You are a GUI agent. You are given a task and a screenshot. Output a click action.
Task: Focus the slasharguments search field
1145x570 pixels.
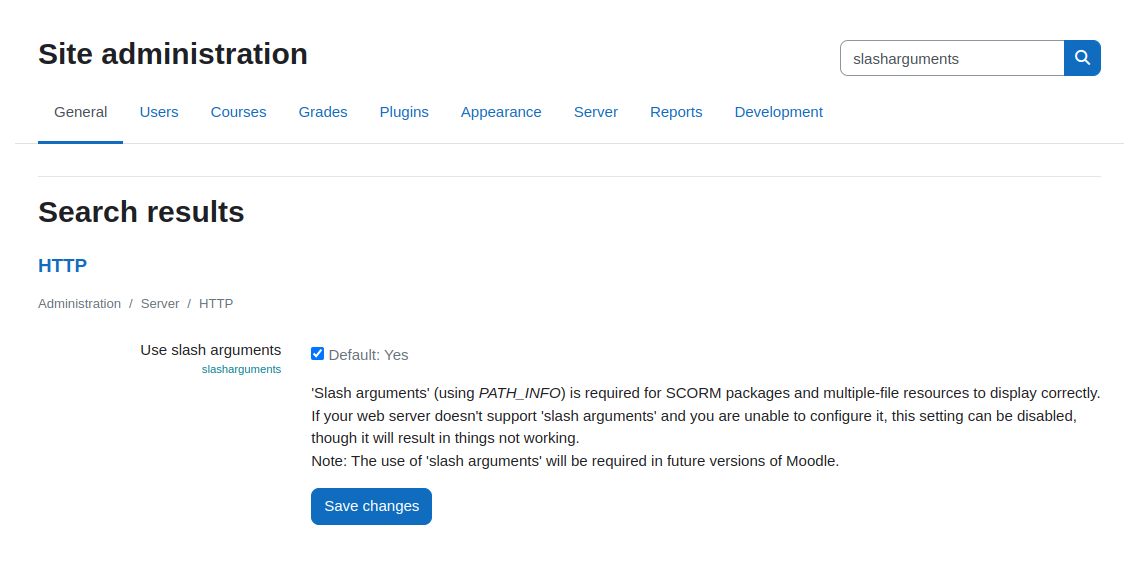click(x=952, y=58)
